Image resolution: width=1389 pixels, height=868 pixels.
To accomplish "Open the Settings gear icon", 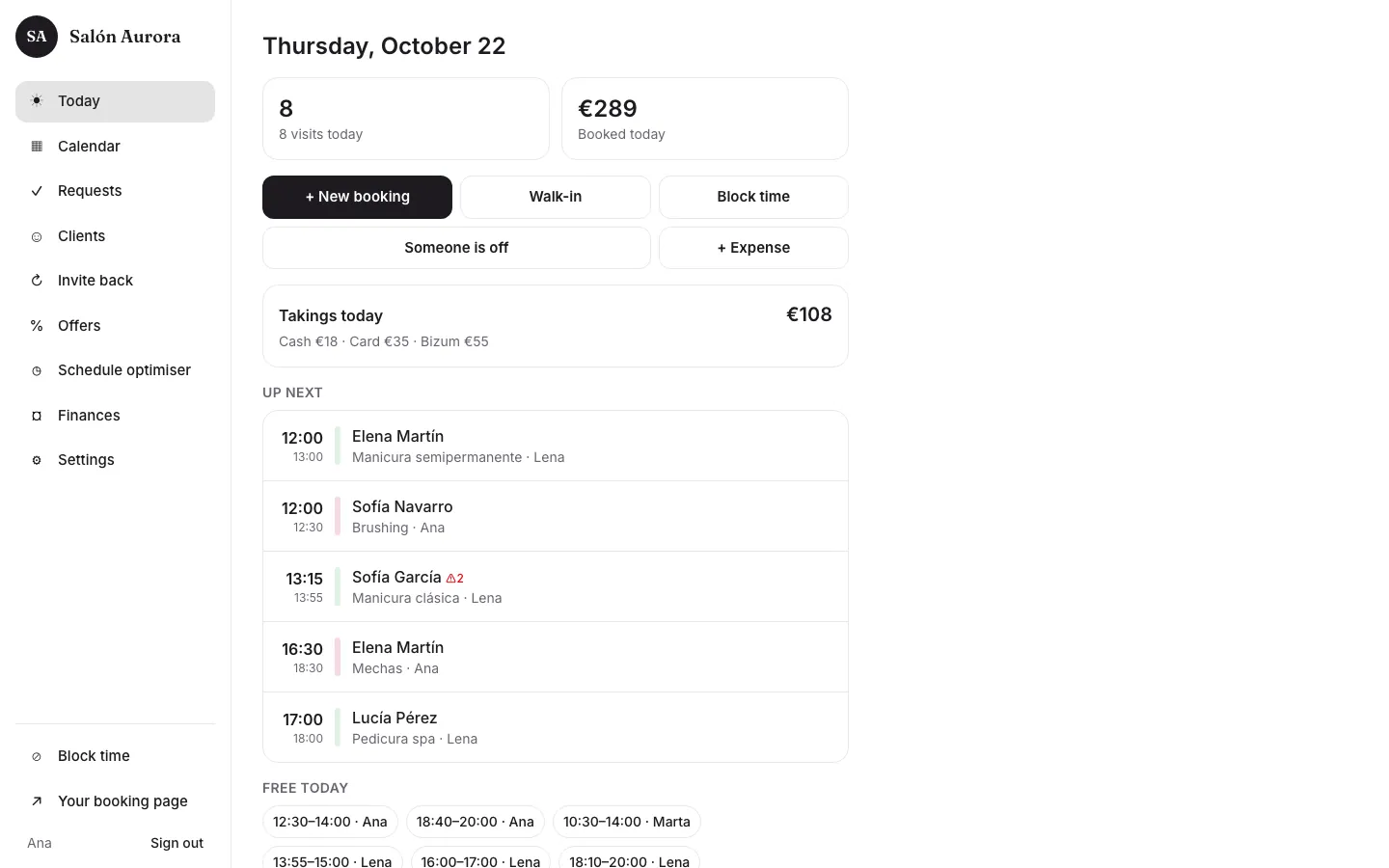I will coord(37,460).
